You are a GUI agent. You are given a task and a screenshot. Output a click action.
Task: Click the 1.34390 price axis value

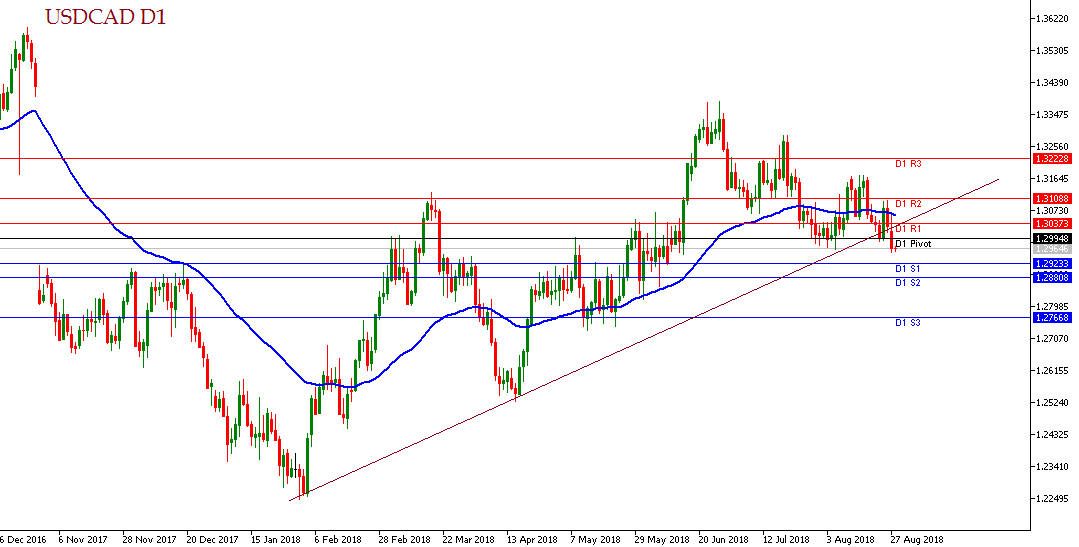point(1053,83)
